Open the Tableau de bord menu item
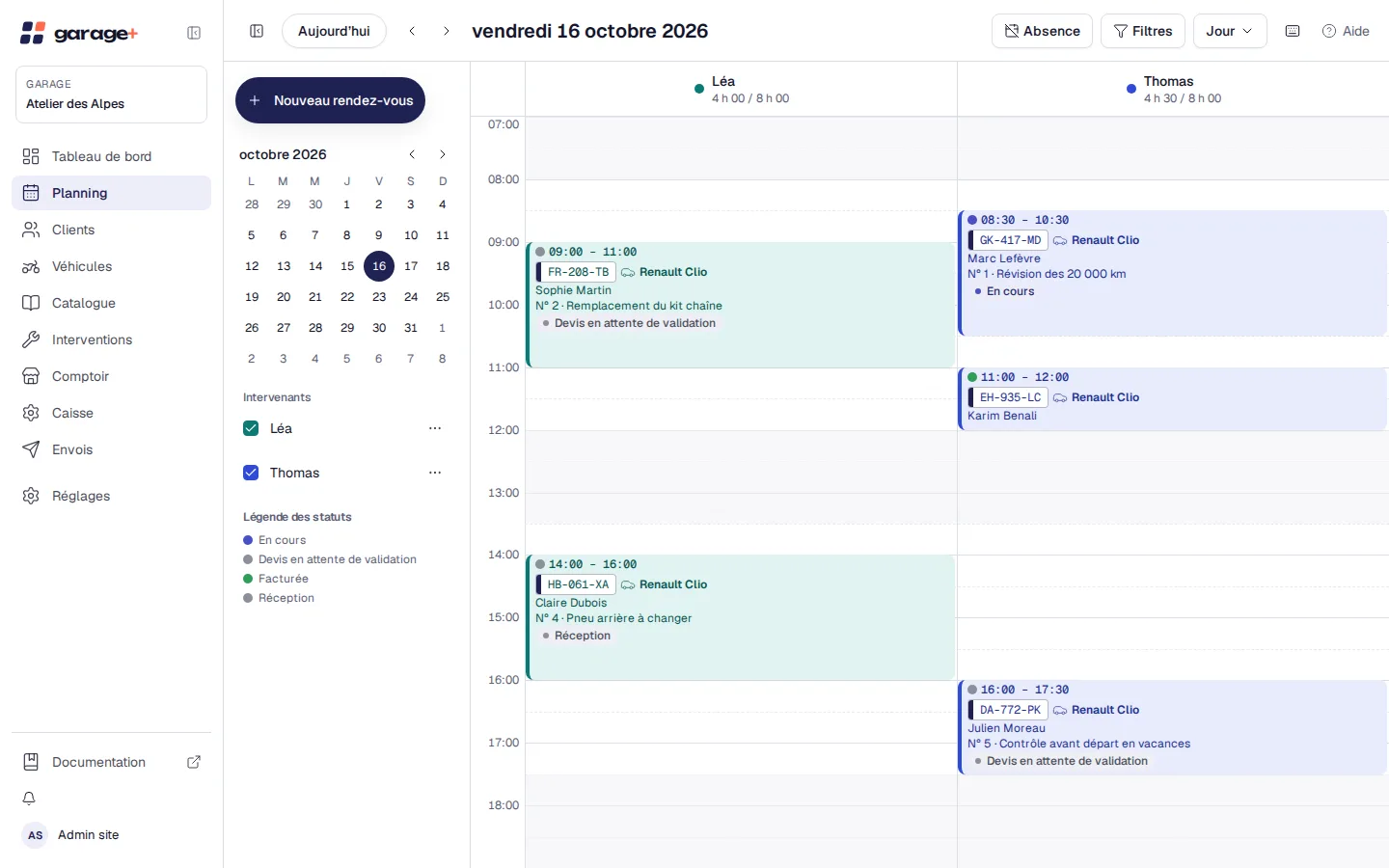Screen dimensions: 1389x868 pyautogui.click(x=111, y=156)
